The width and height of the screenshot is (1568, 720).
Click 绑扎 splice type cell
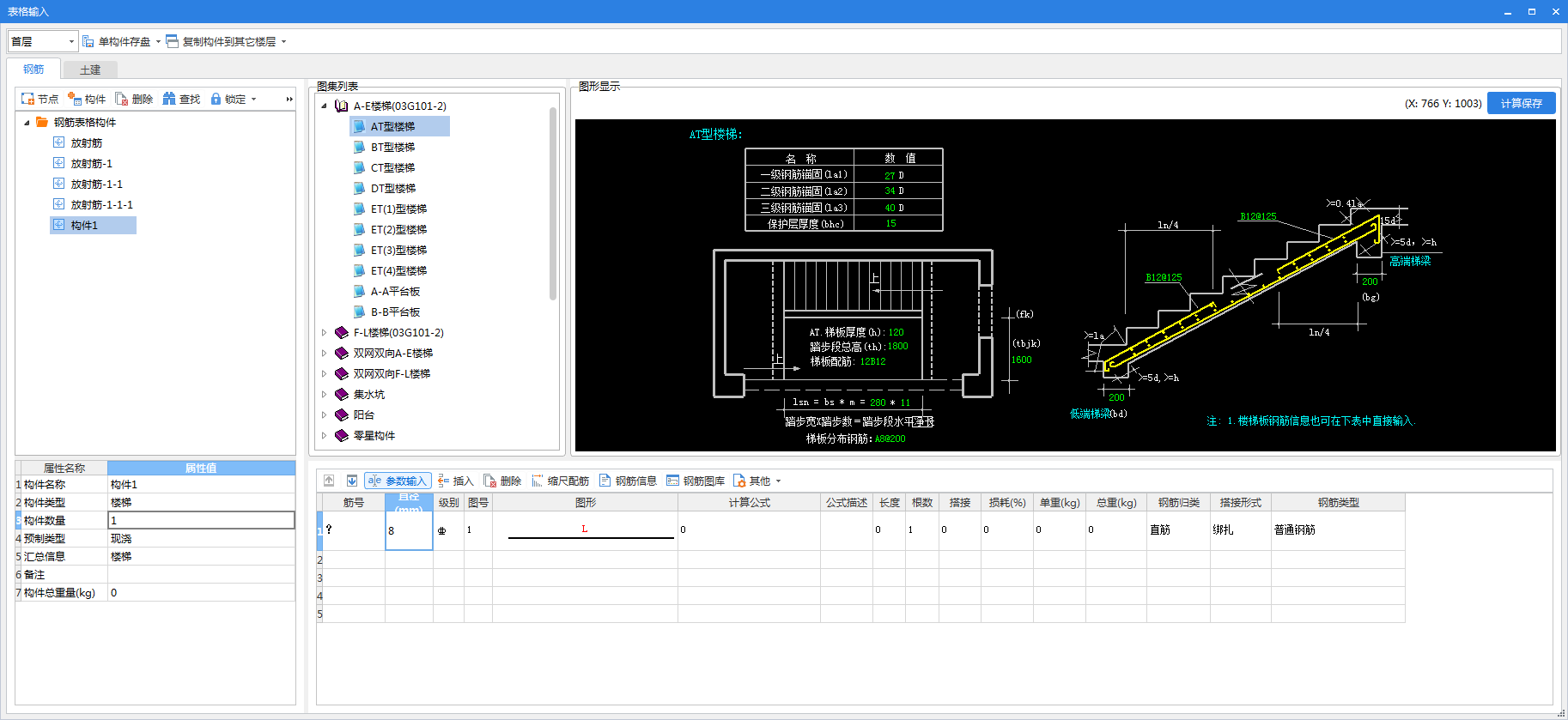[1241, 530]
